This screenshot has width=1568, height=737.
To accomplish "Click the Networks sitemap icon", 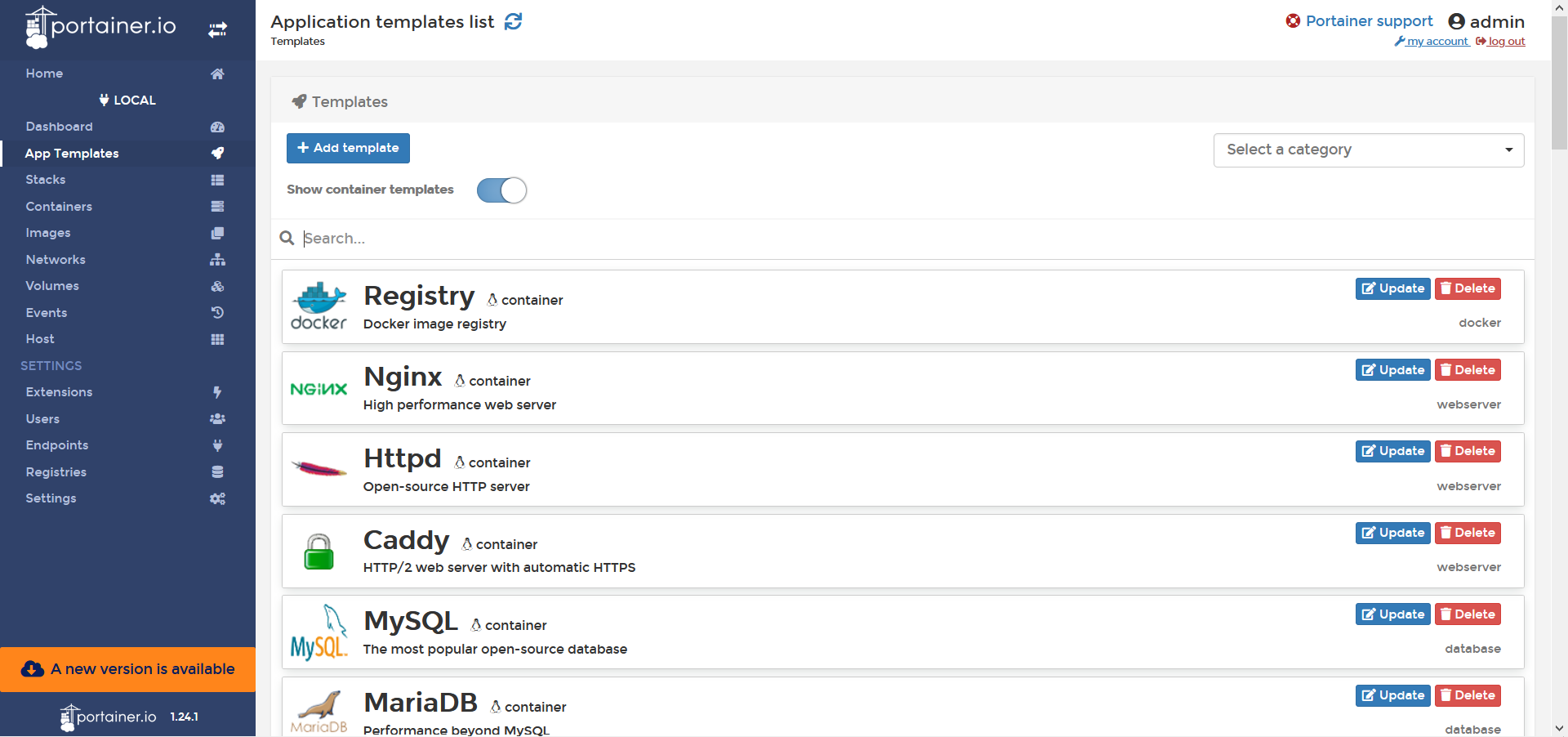I will coord(217,260).
